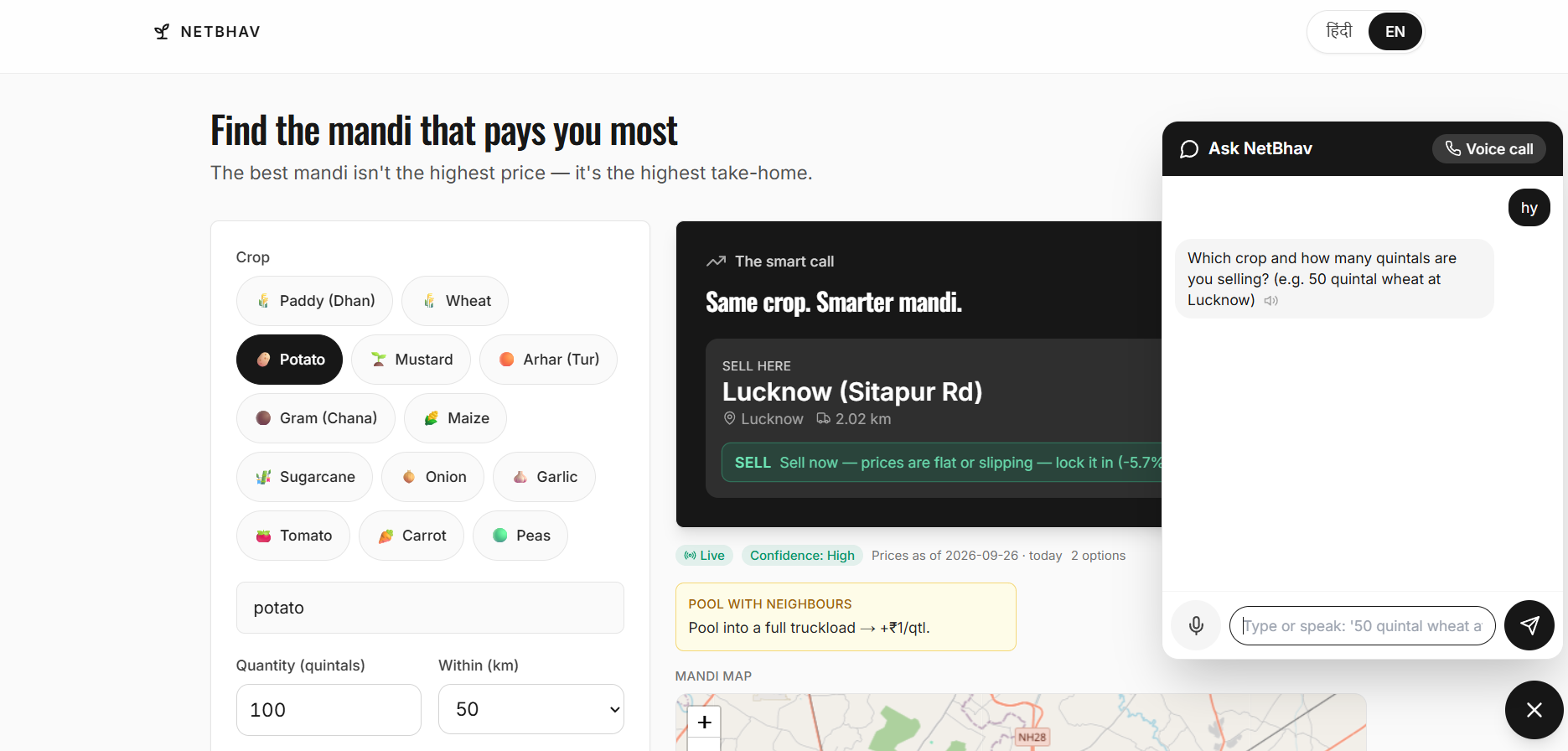The height and width of the screenshot is (751, 1568).
Task: Click the chat bubble icon beside Ask NetBhav
Action: coord(1189,149)
